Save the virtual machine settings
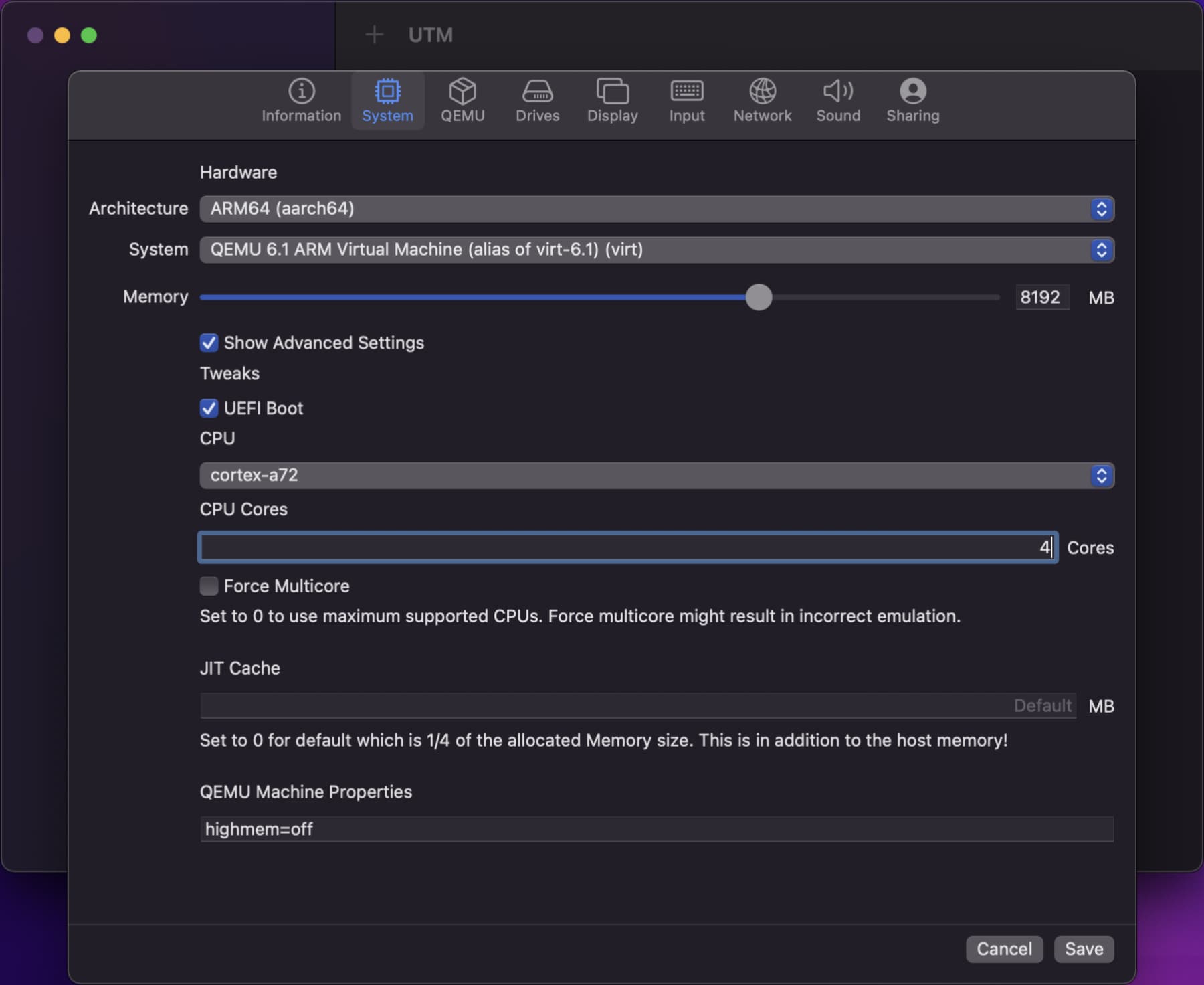 (x=1084, y=949)
